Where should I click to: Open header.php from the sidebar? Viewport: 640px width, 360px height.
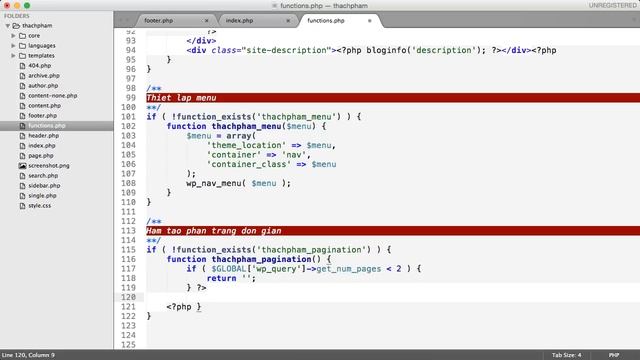coord(43,136)
